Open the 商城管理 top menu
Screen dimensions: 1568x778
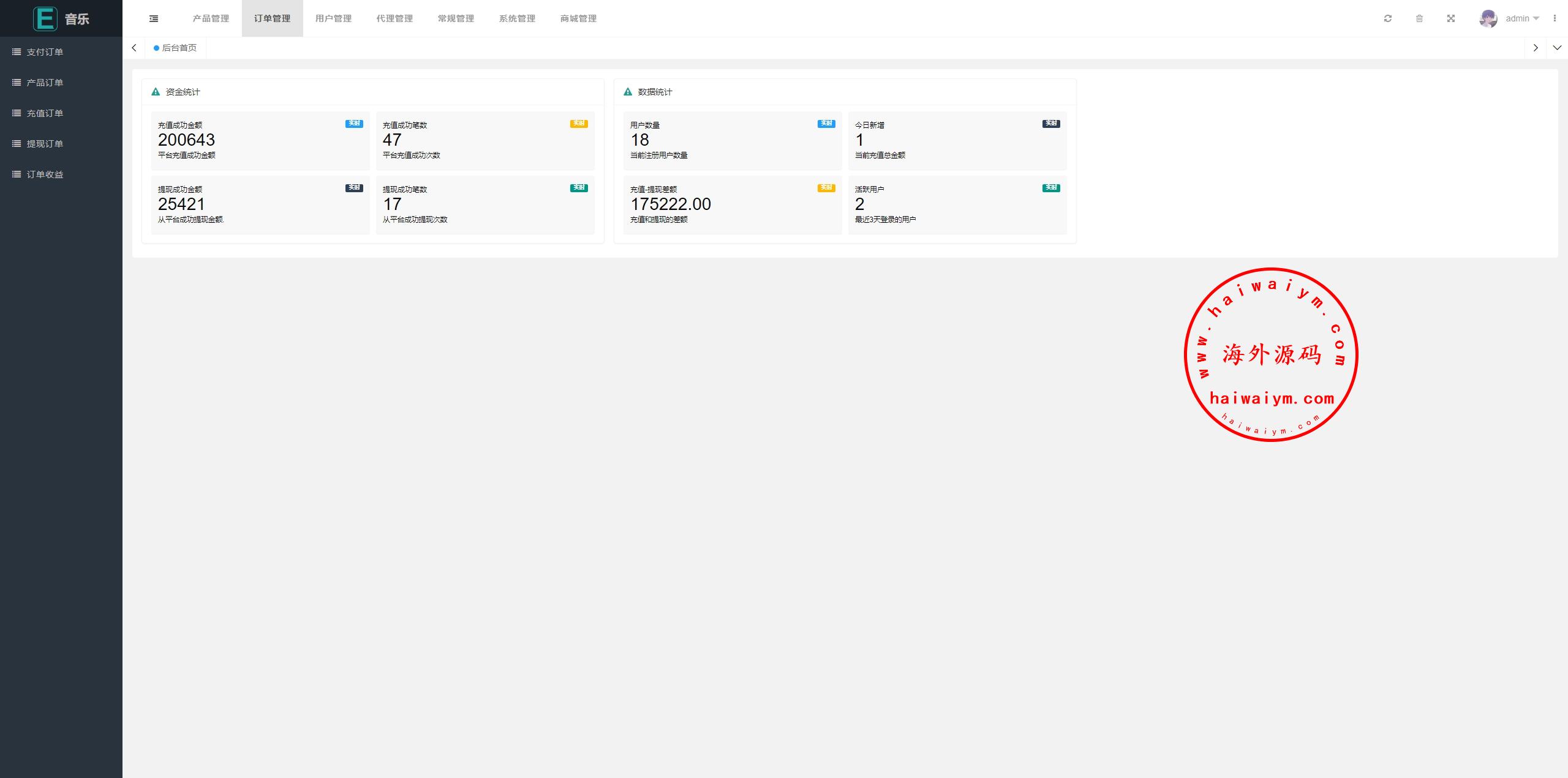pyautogui.click(x=578, y=18)
